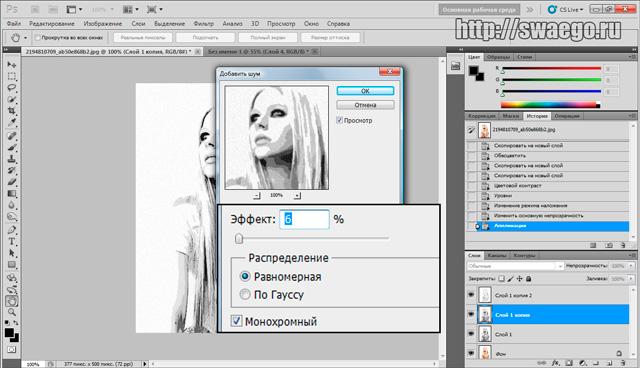Viewport: 640px width, 368px height.
Task: Open Hand tool preset picker dropdown
Action: coord(25,38)
